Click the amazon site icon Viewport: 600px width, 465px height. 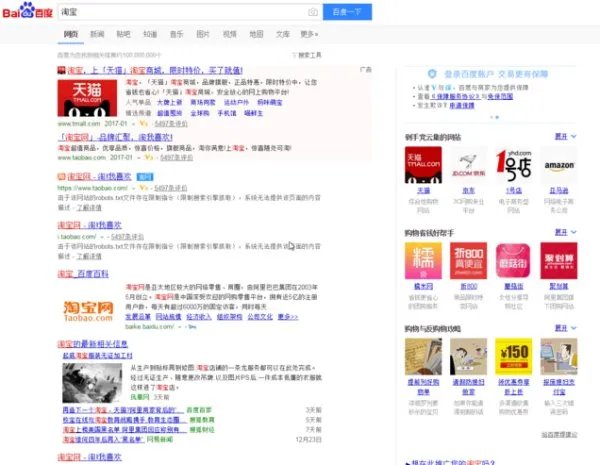[x=559, y=165]
